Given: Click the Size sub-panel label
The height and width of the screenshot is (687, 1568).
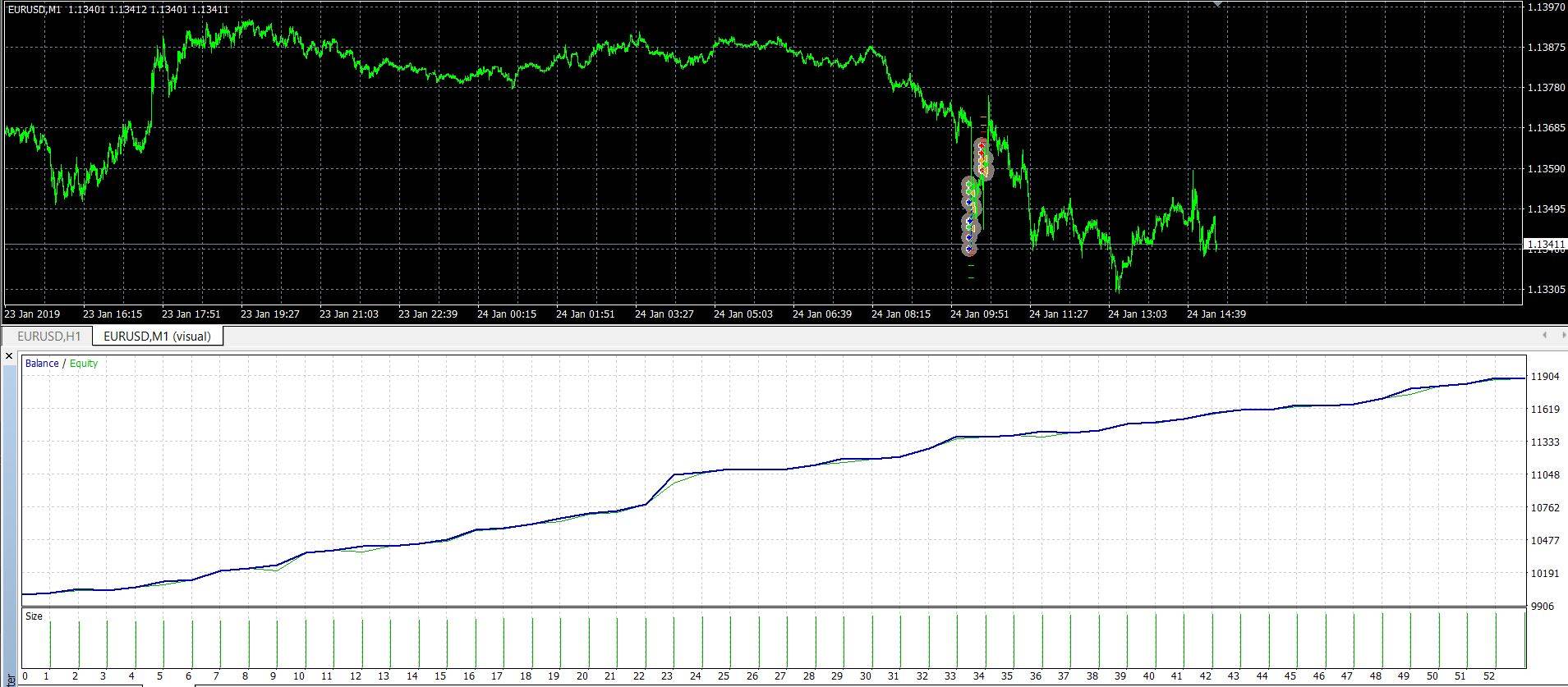Looking at the screenshot, I should tap(34, 616).
